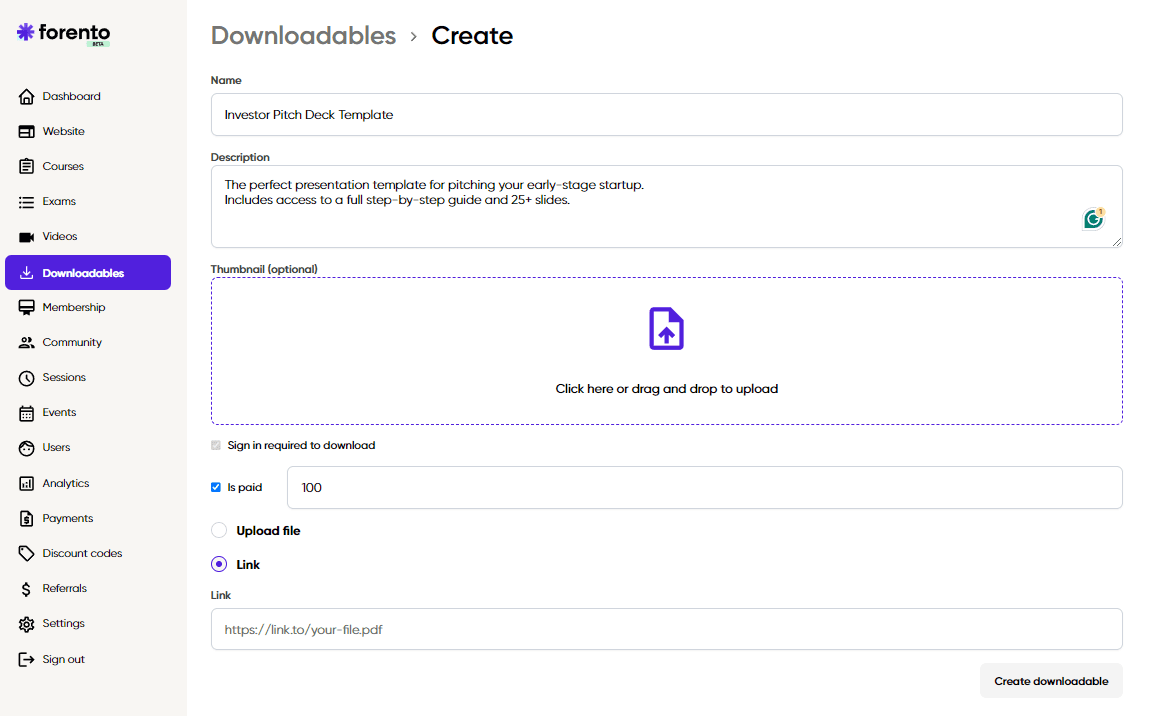Click the Link URL input field

pyautogui.click(x=666, y=630)
